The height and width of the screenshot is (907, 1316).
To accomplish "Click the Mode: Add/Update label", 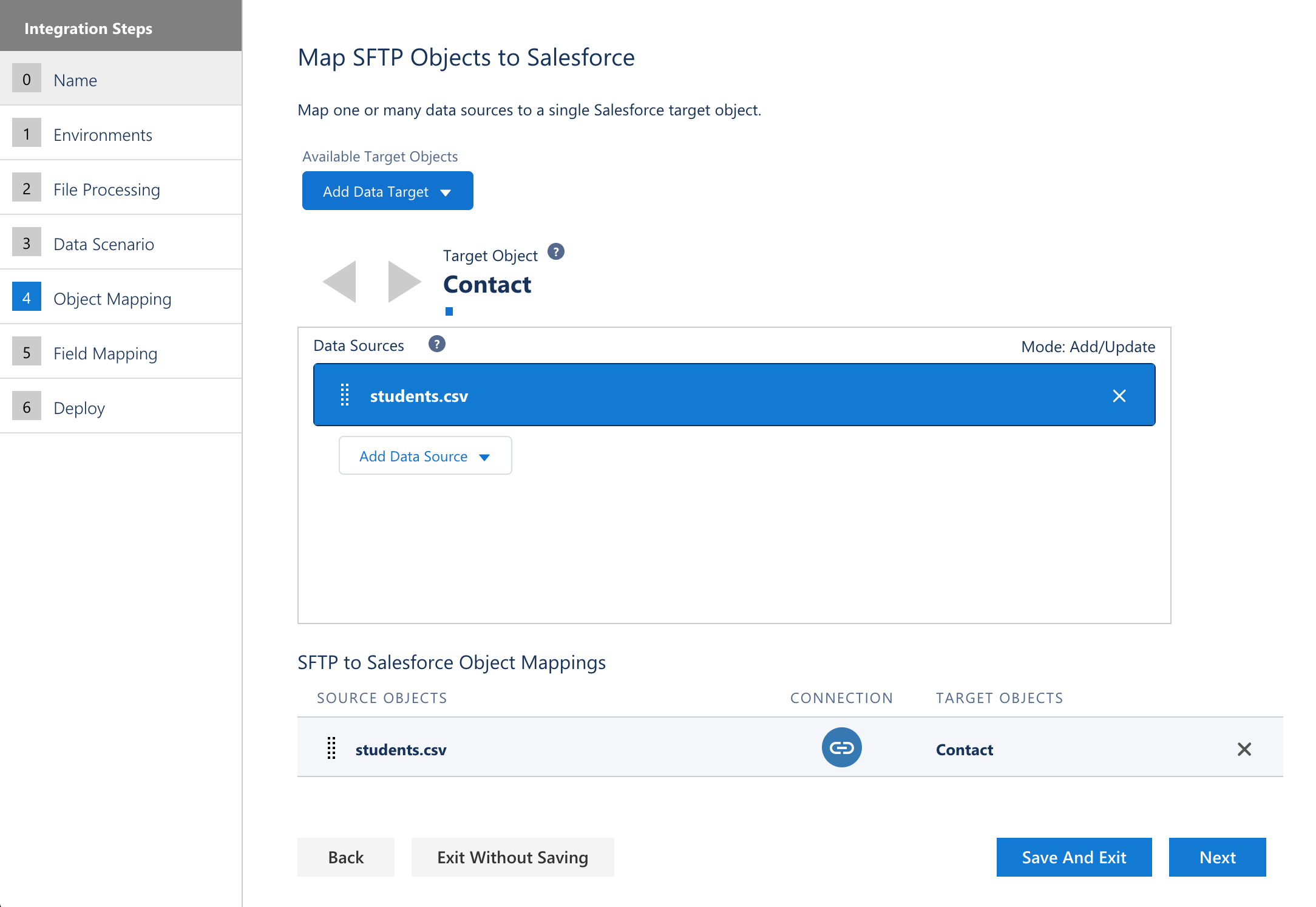I will tap(1088, 347).
